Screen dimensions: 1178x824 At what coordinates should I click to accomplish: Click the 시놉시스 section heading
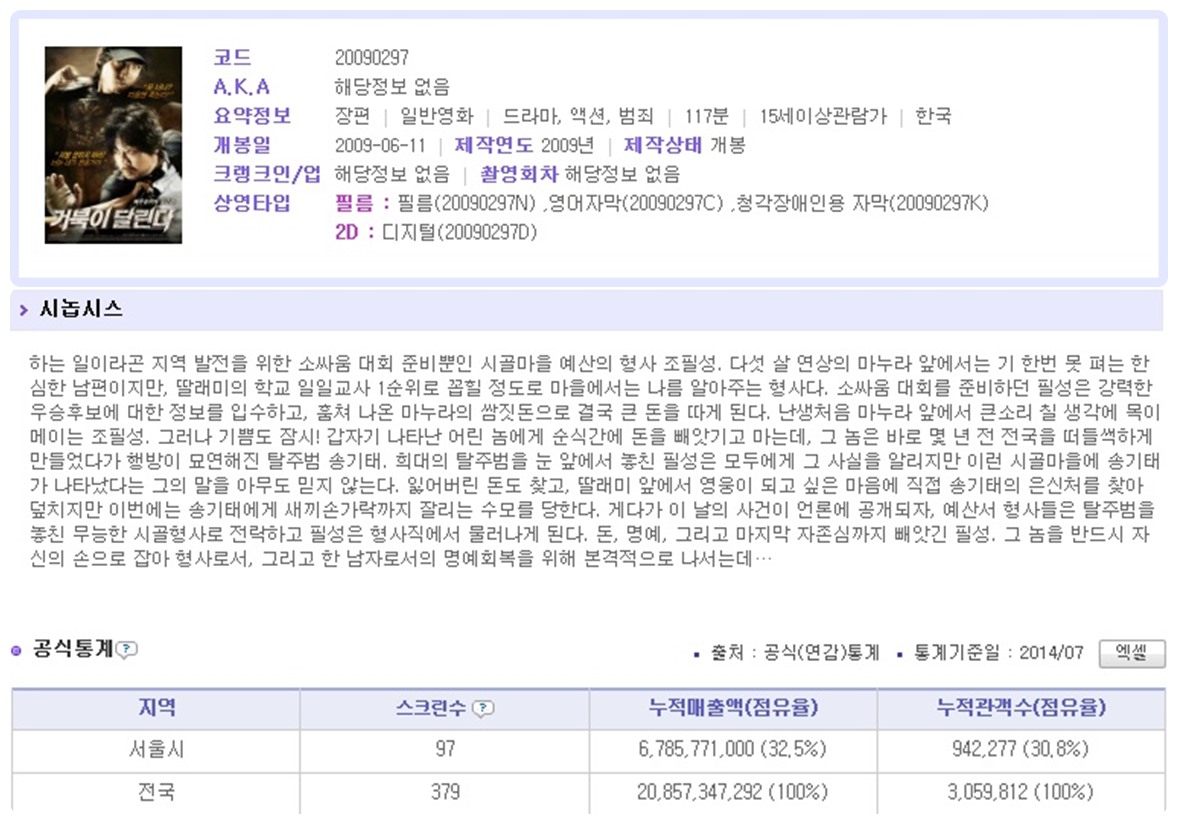click(81, 310)
